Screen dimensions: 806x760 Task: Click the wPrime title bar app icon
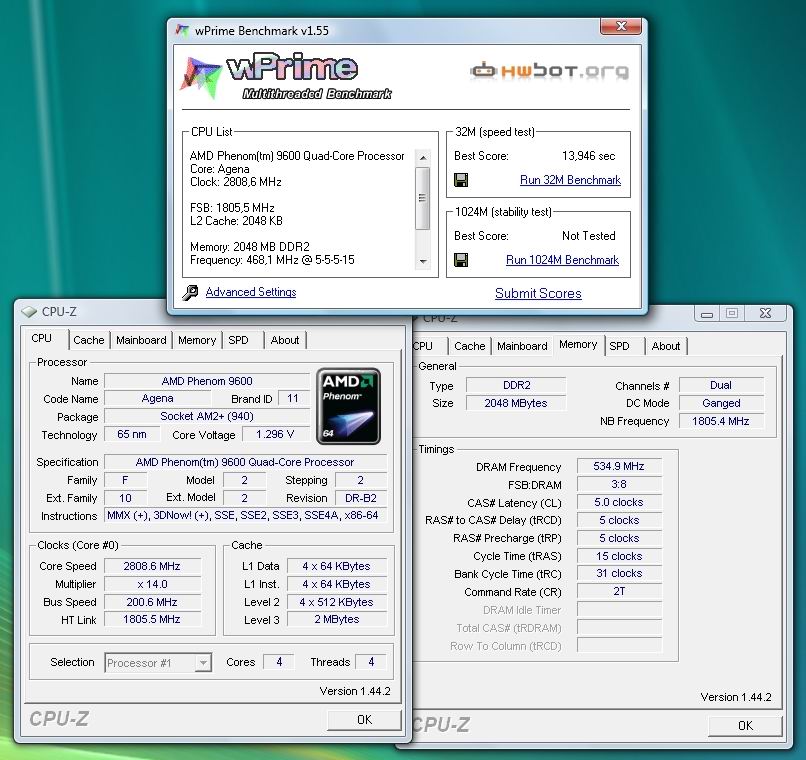pyautogui.click(x=182, y=30)
